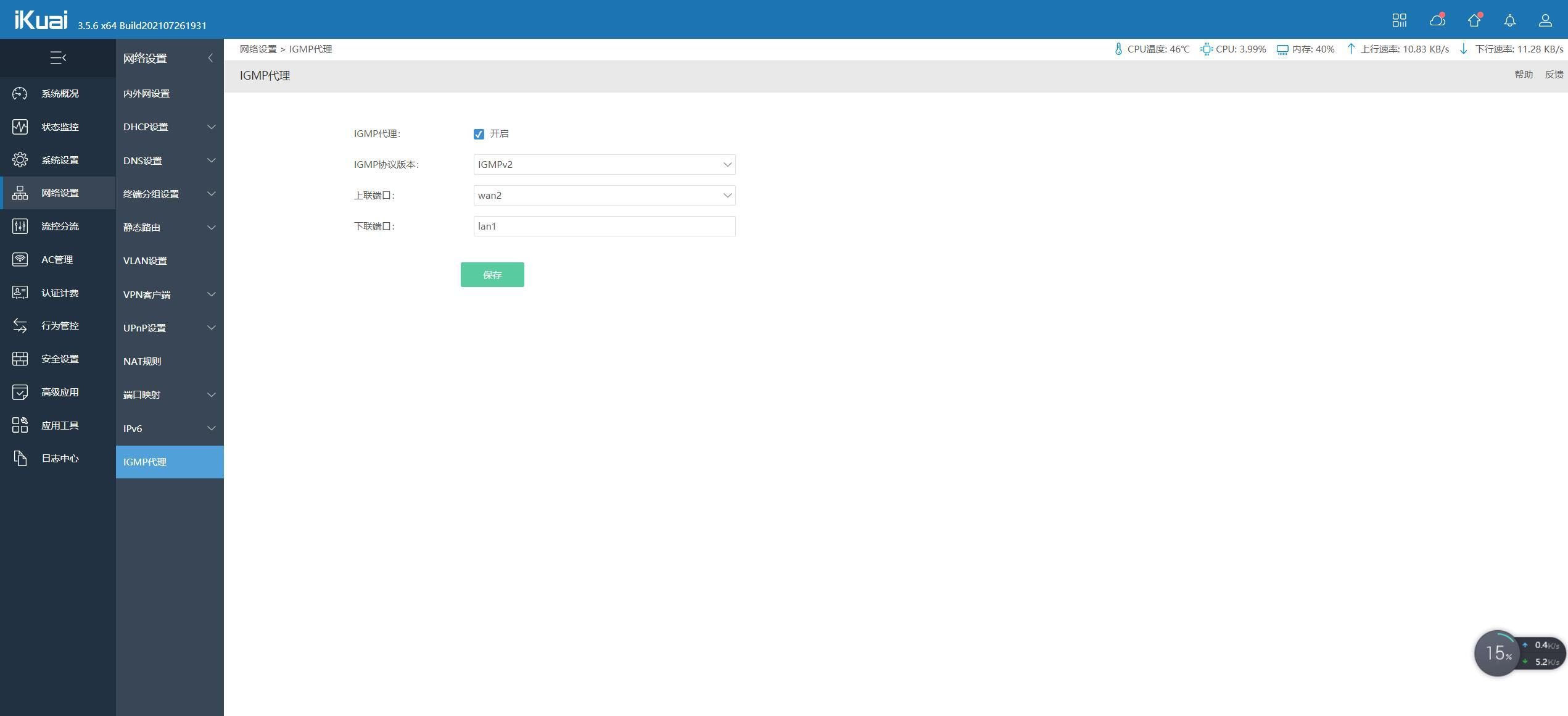Select VLAN设置 menu item

click(145, 260)
